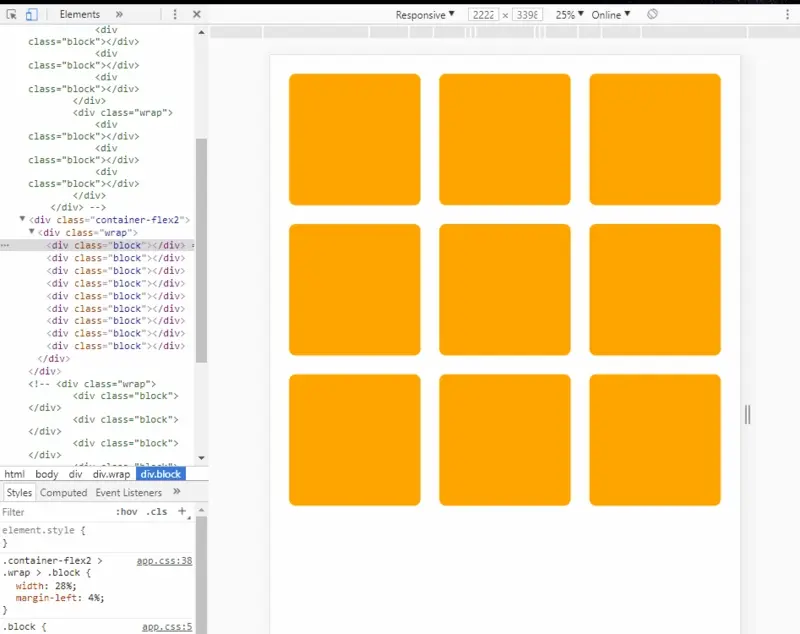Viewport: 800px width, 634px height.
Task: Collapse the div class wrap node under container-flex2
Action: [32, 232]
